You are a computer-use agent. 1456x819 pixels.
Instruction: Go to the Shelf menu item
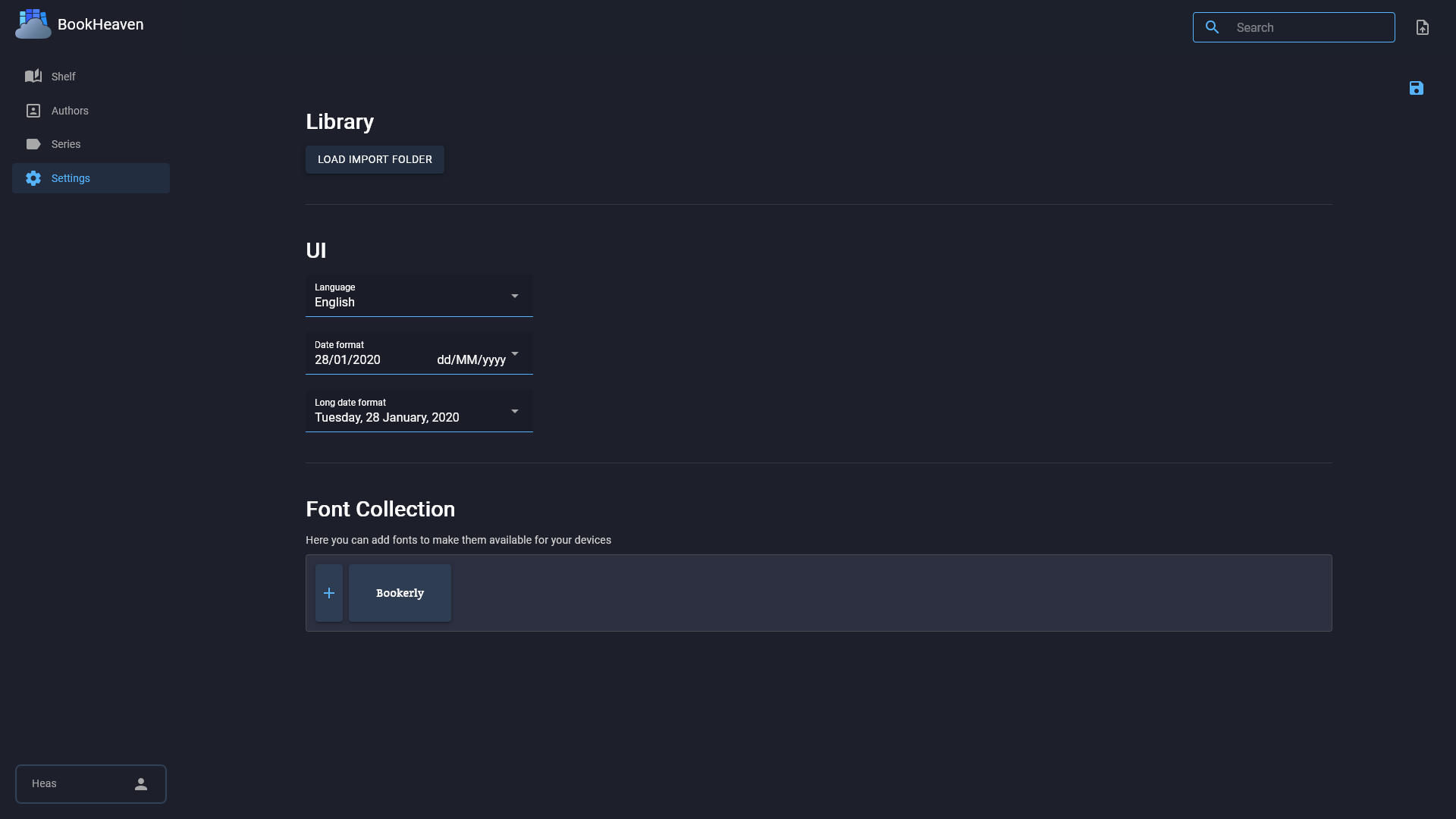[91, 77]
